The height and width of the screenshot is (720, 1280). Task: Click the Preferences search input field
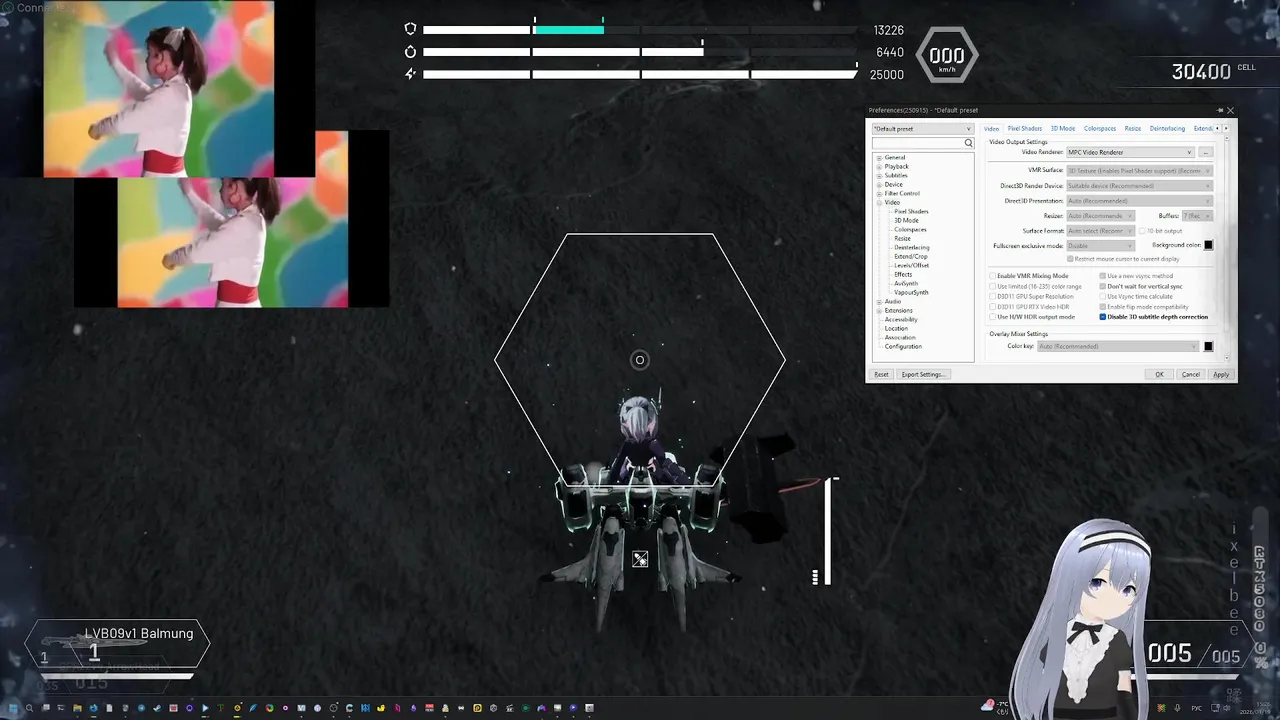coord(917,143)
